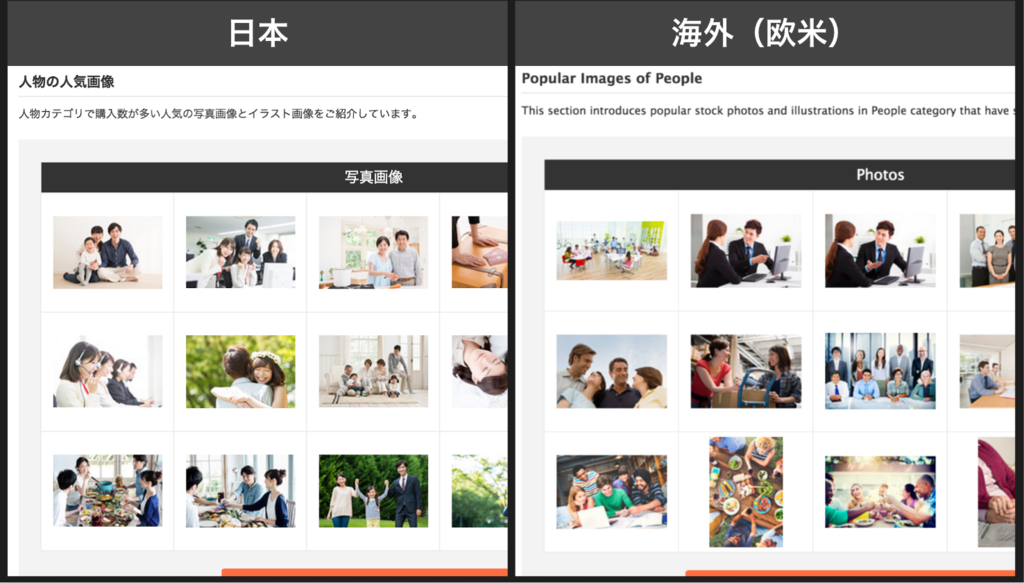The height and width of the screenshot is (583, 1024).
Task: Open the friends toasting at outdoor table photo
Action: [x=880, y=492]
